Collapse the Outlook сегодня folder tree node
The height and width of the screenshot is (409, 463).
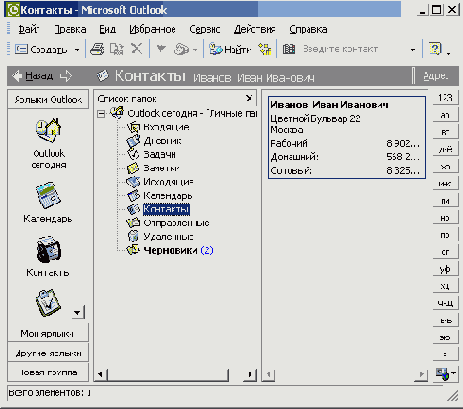101,114
